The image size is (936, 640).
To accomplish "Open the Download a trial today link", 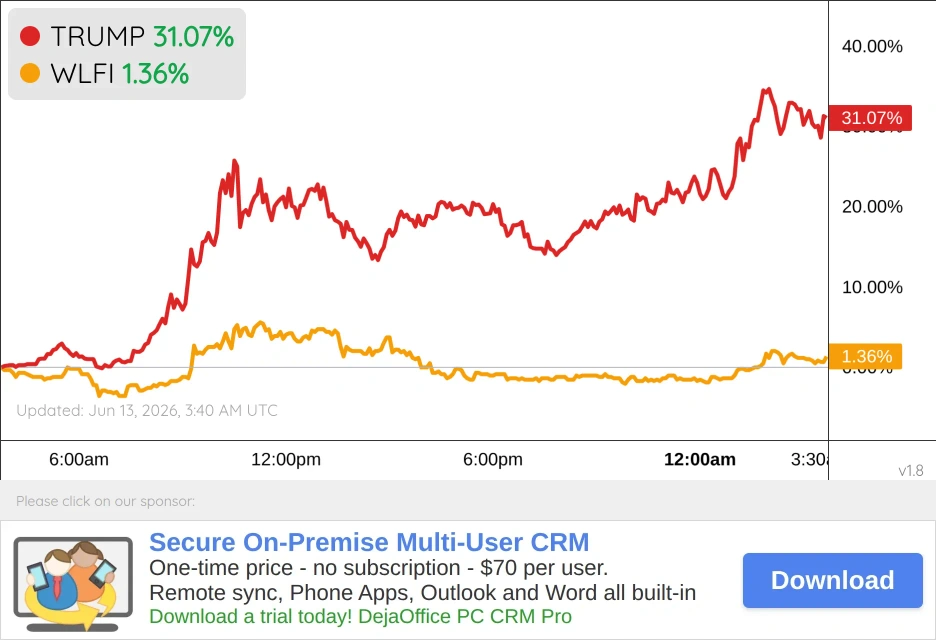I will click(x=361, y=616).
